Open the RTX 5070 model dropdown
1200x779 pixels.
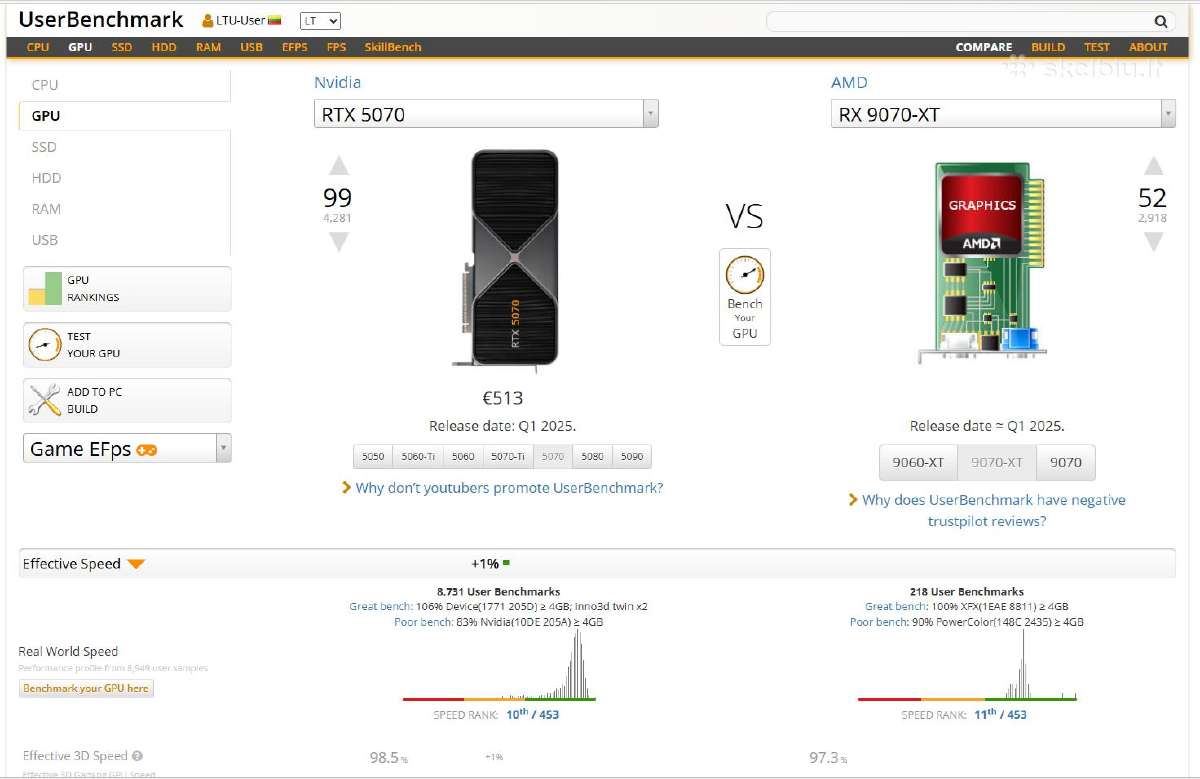(486, 114)
